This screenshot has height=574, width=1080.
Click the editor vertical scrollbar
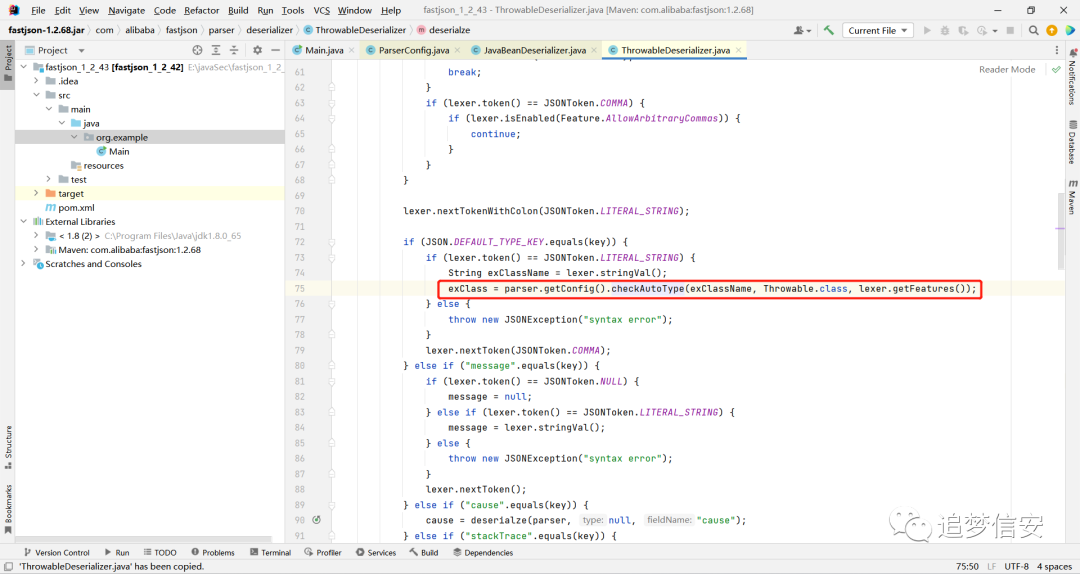tap(1061, 231)
